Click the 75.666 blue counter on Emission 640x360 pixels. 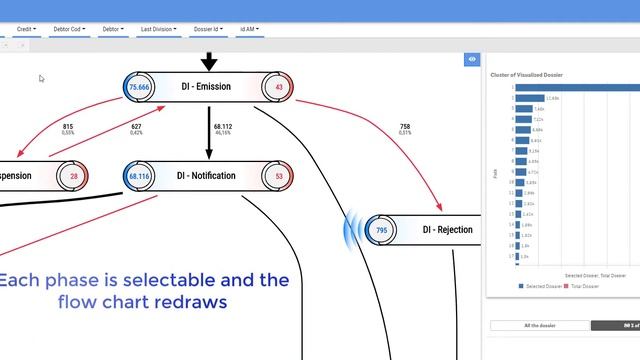click(x=139, y=87)
